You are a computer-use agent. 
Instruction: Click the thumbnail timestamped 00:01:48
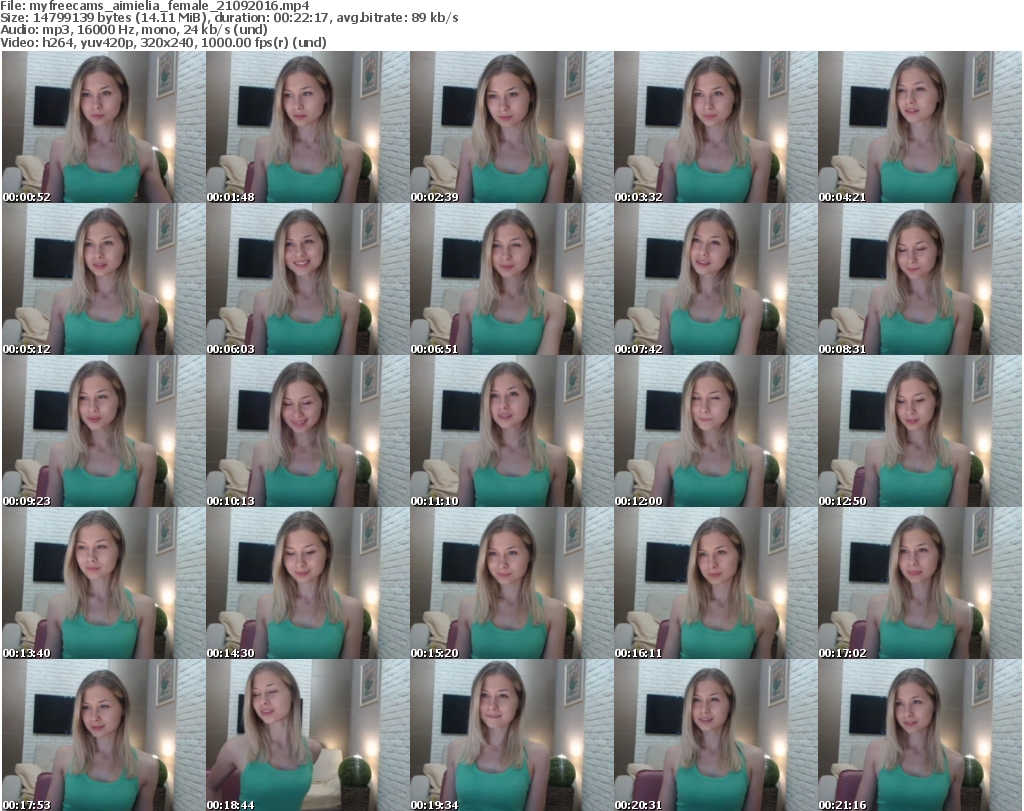click(x=308, y=127)
